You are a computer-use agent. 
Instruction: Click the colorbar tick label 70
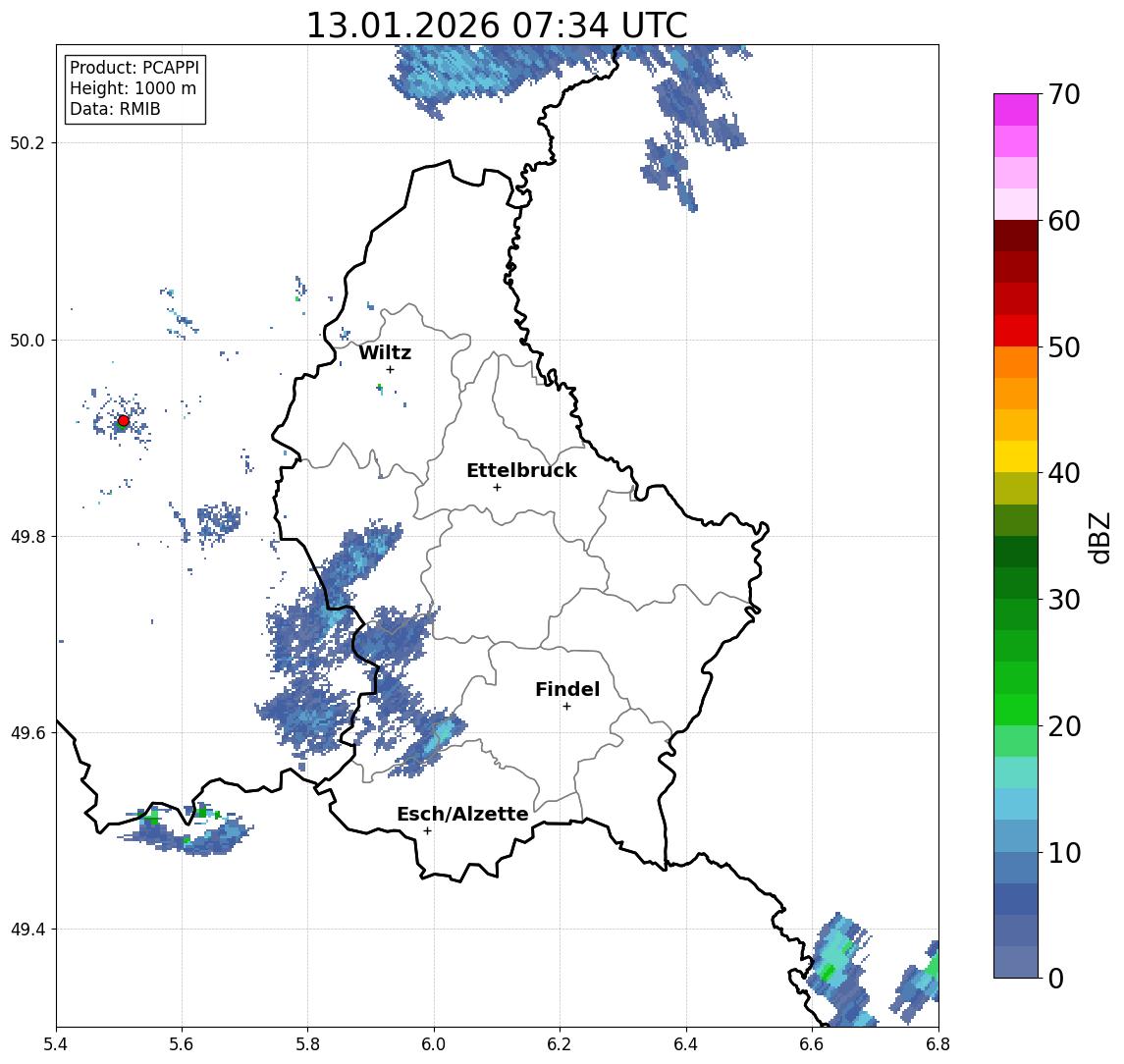point(1064,94)
